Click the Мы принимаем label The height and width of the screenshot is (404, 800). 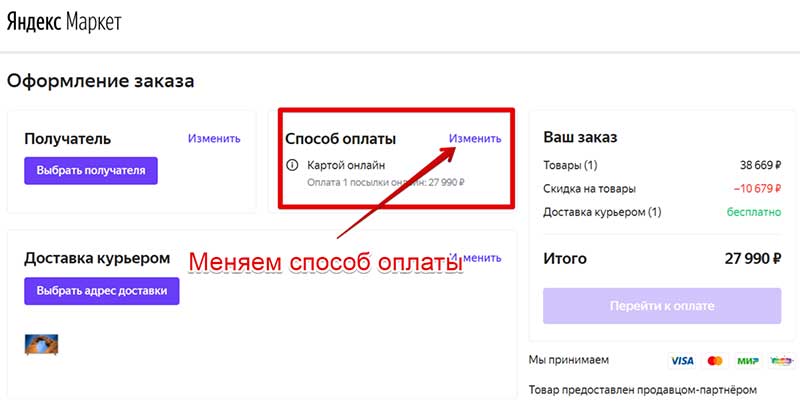[568, 360]
